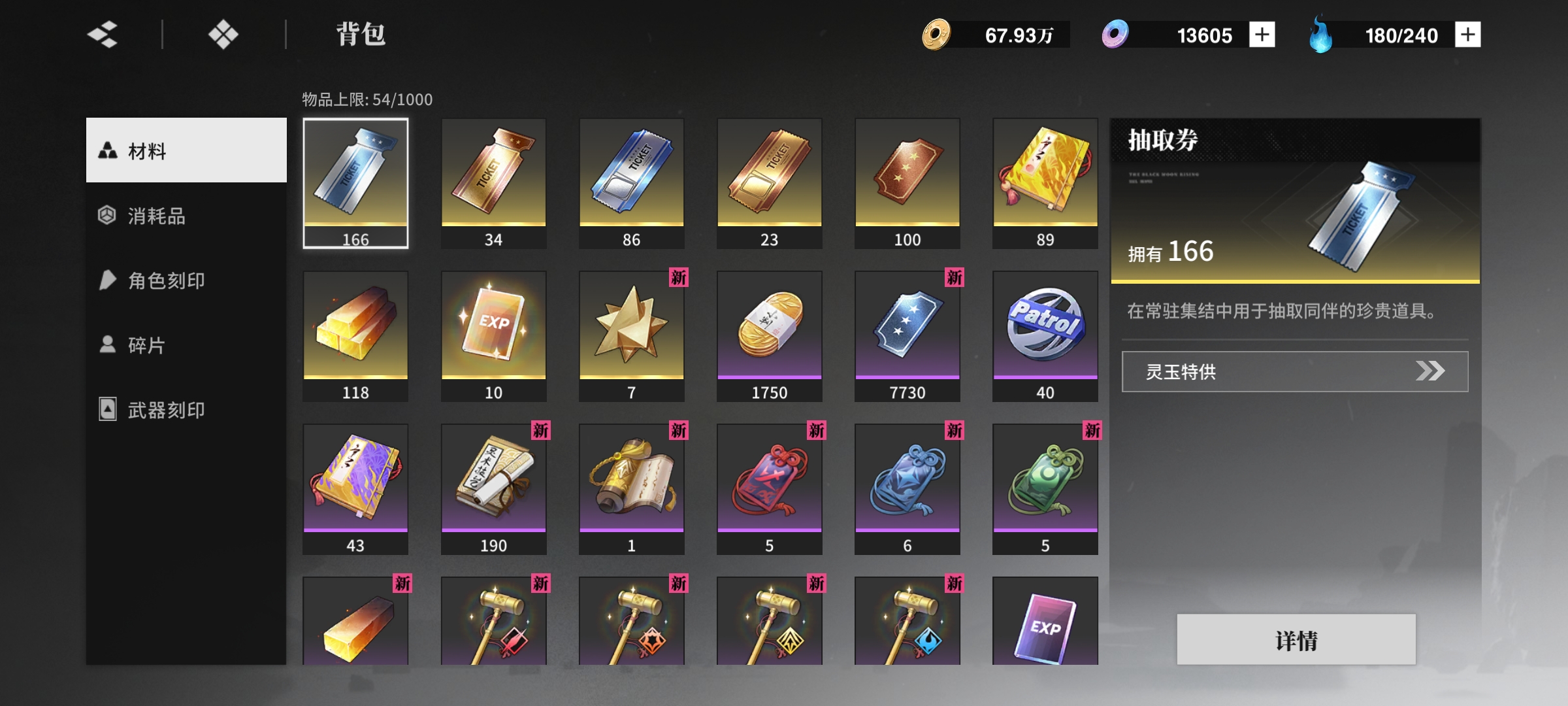
Task: Add stamina with the blue flame plus button
Action: [1467, 35]
